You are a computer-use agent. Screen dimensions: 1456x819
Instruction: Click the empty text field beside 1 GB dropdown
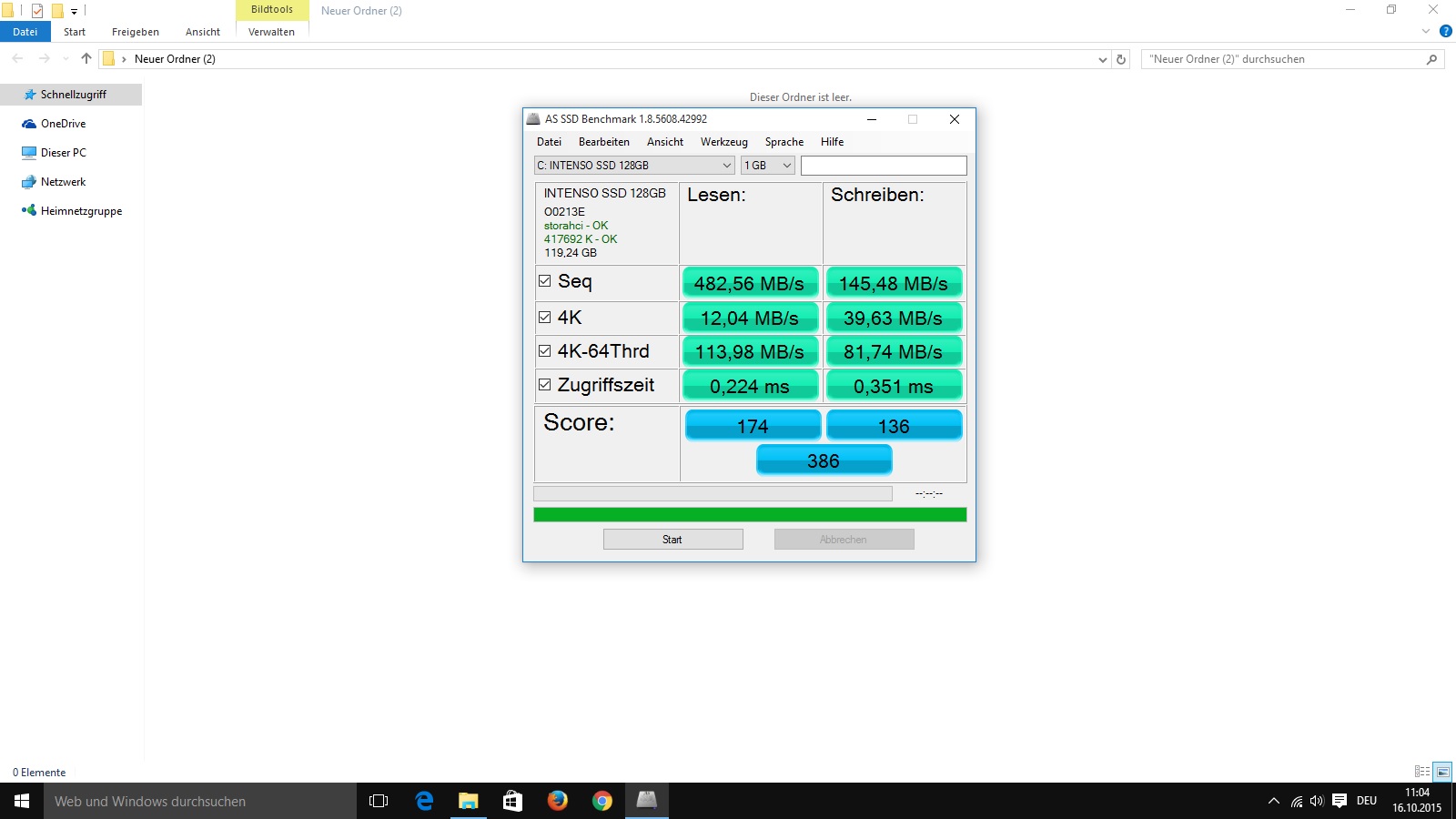884,166
